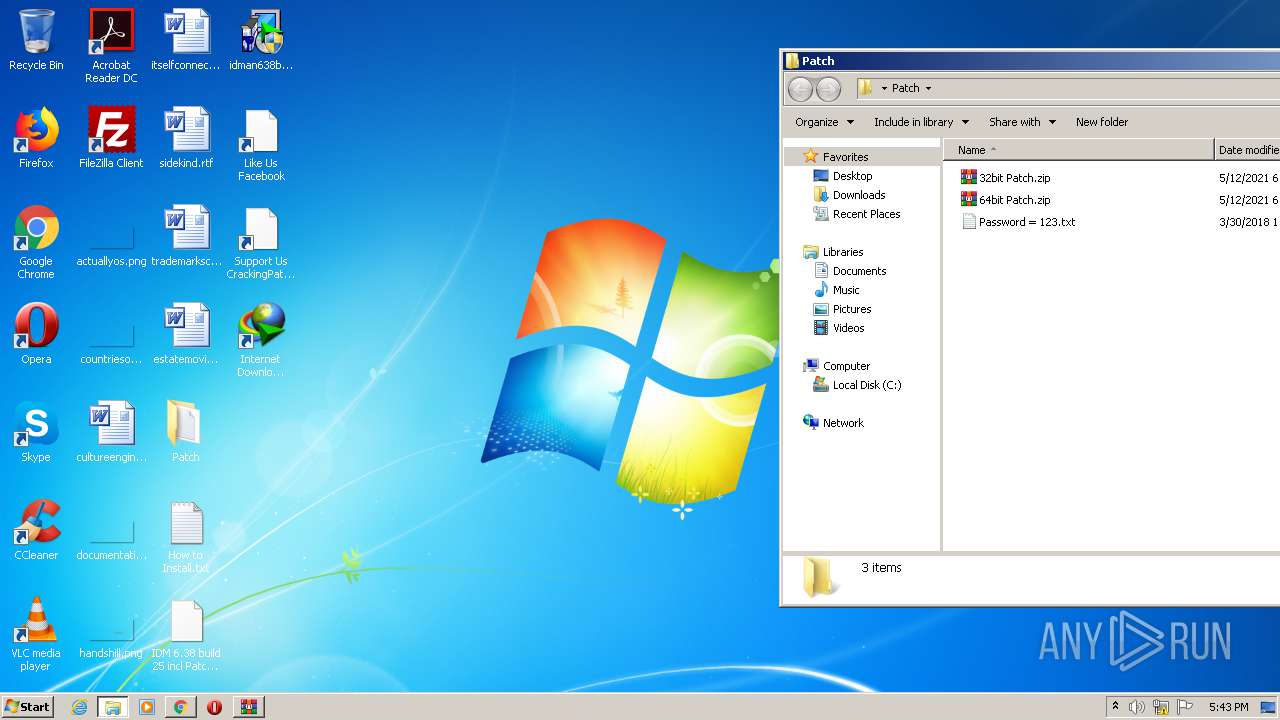Open estatemovi Word document
Viewport: 1280px width, 720px height.
point(186,334)
